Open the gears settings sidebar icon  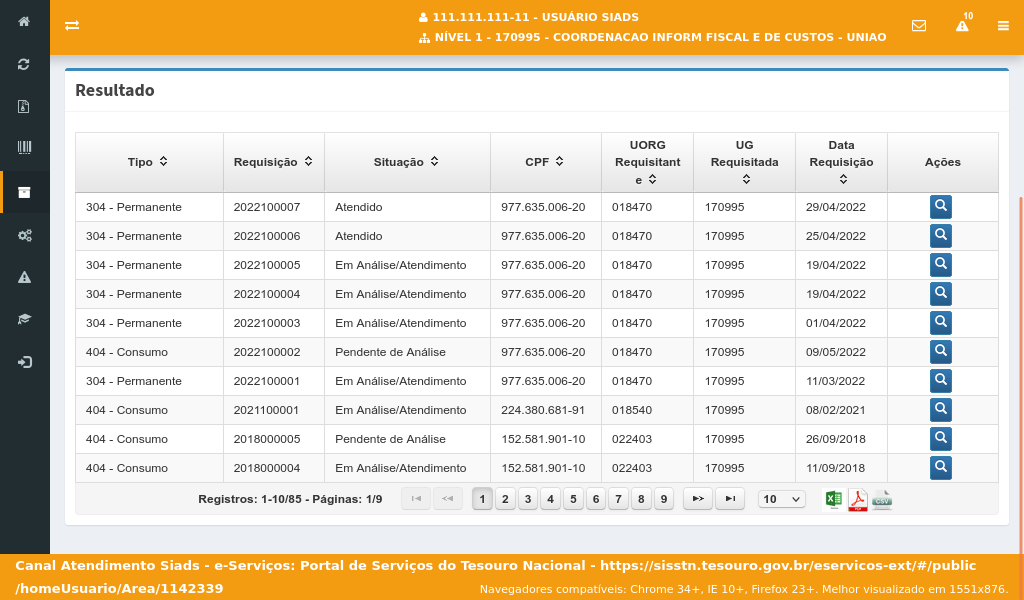point(24,236)
